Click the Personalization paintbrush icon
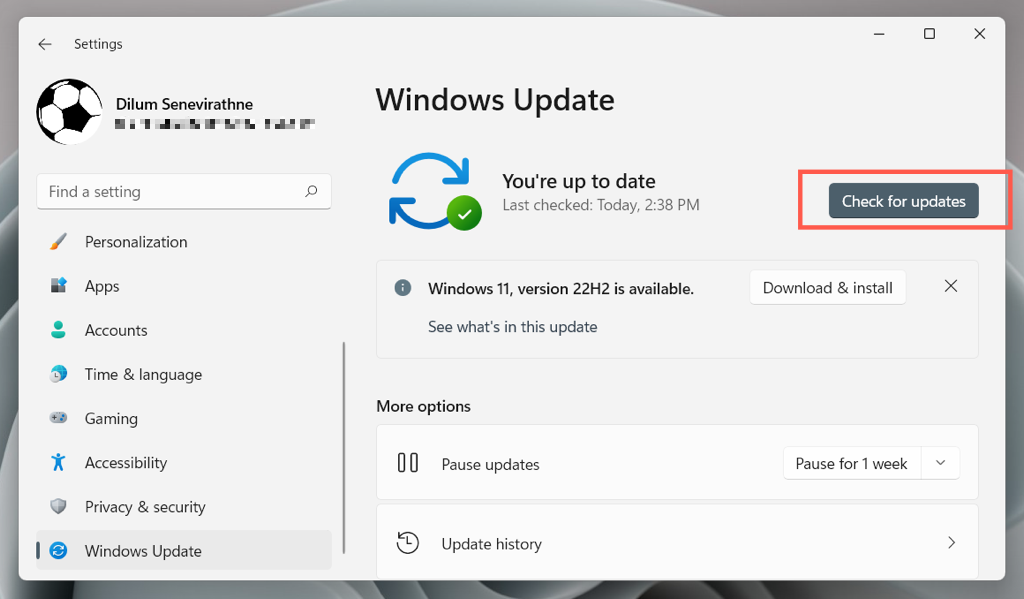 (x=59, y=242)
